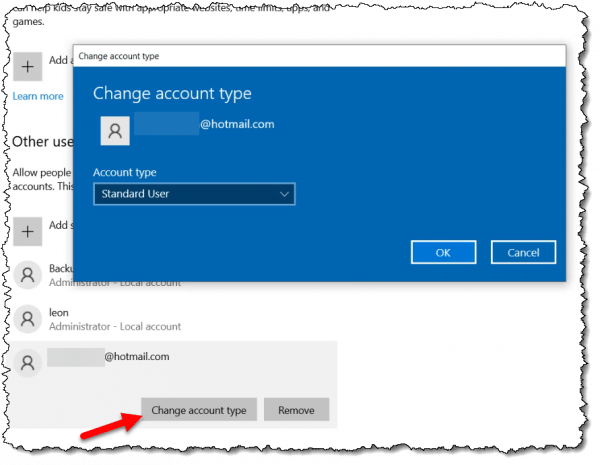Confirm with the OK button
The width and height of the screenshot is (600, 465).
443,252
